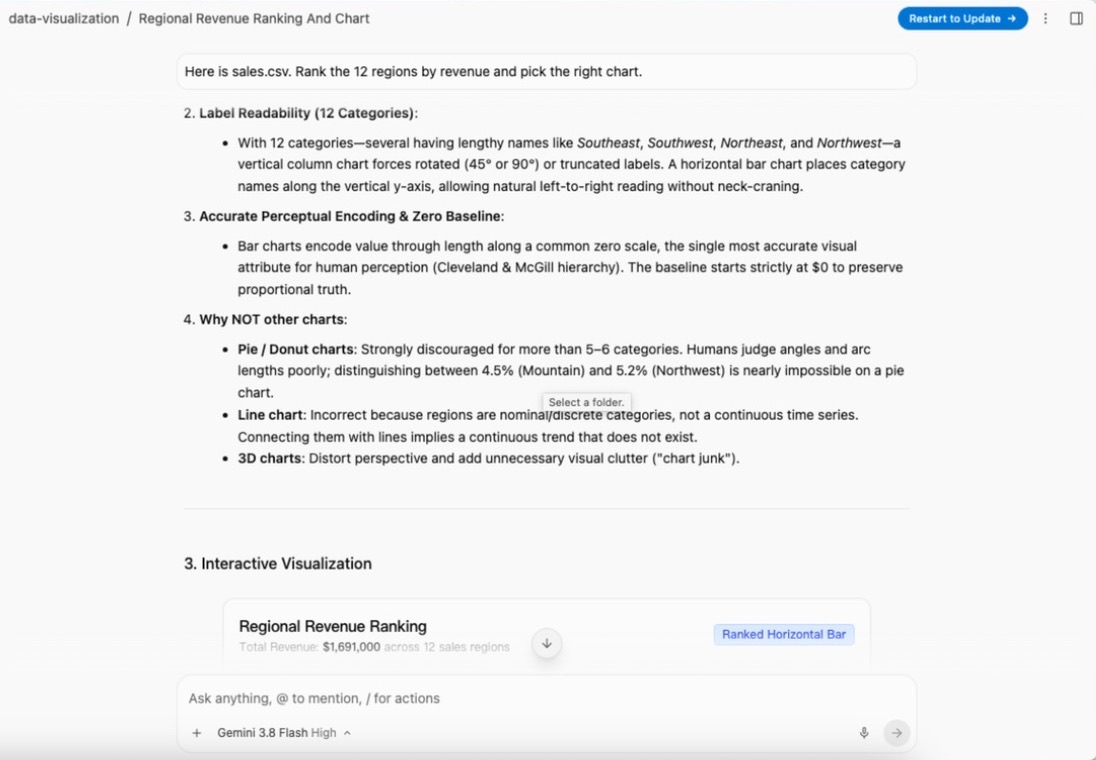Open the Gemini 3.8 Flash model selector
The image size is (1096, 760).
[284, 733]
